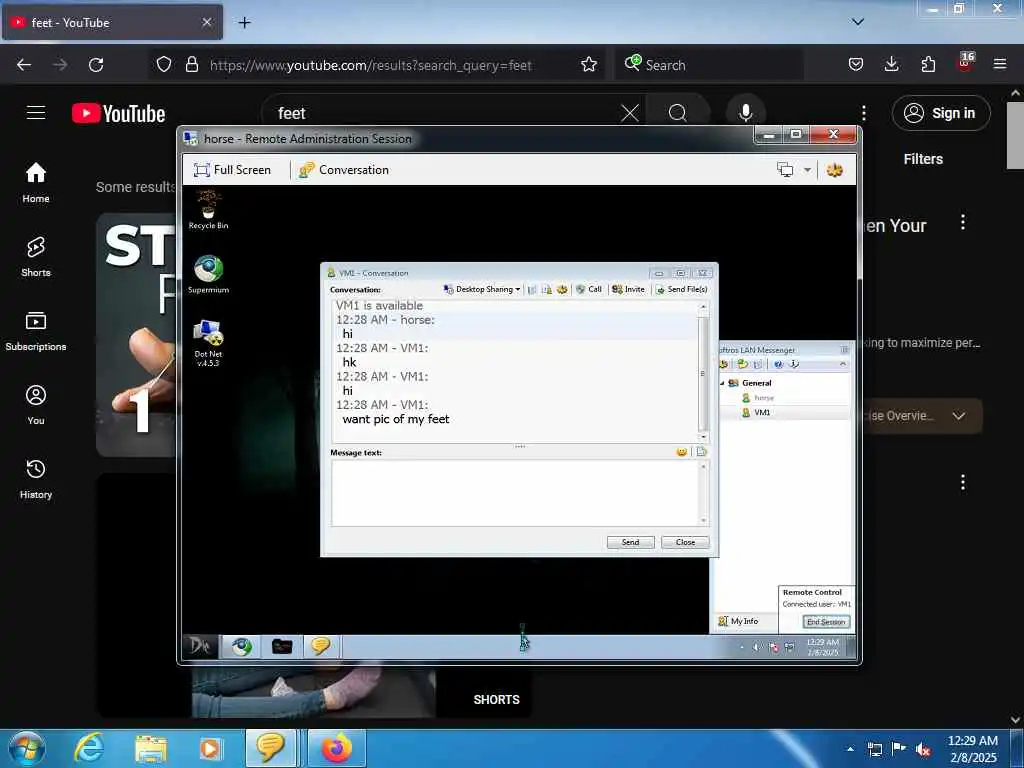The image size is (1024, 768).
Task: Expand the Firefox list all tabs chevron
Action: pos(858,22)
